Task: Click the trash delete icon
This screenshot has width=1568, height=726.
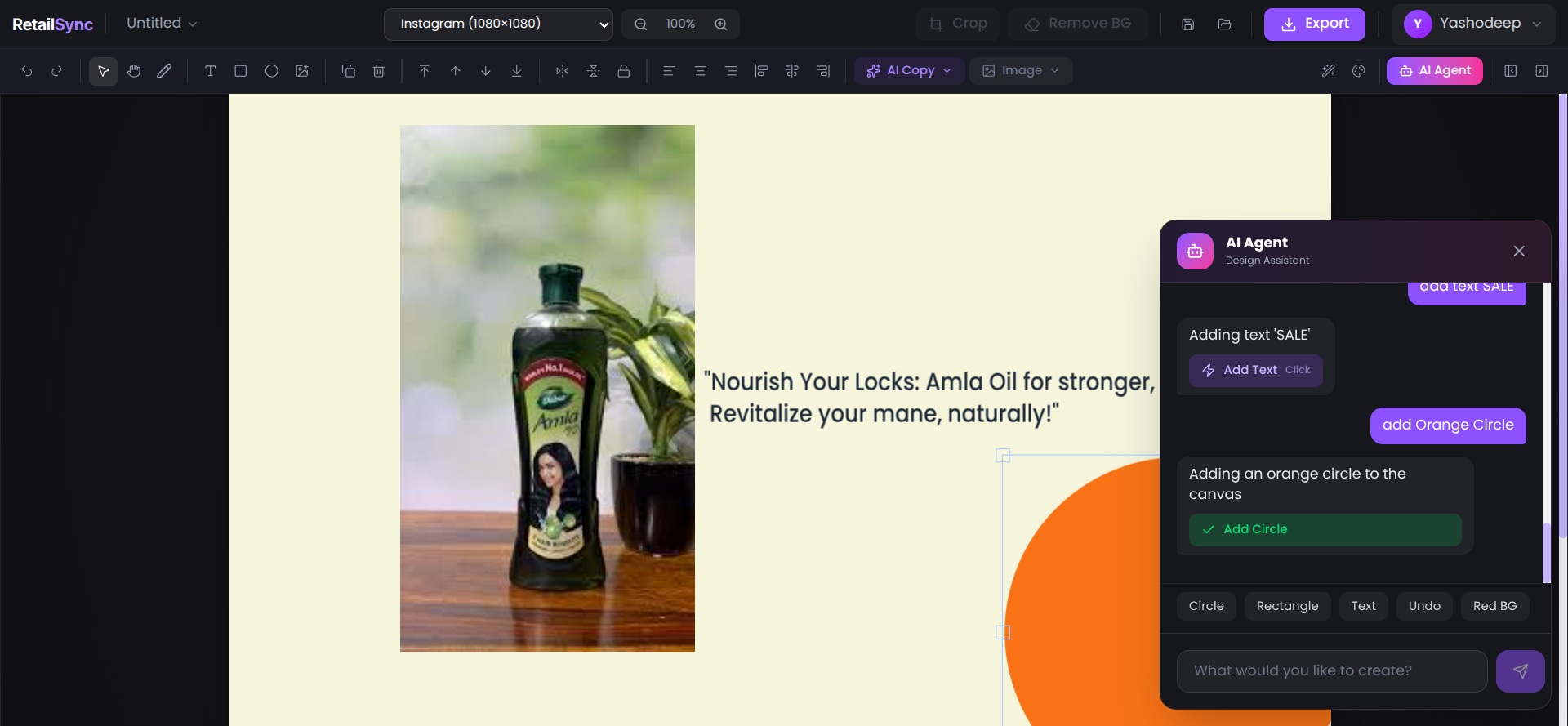Action: tap(379, 71)
